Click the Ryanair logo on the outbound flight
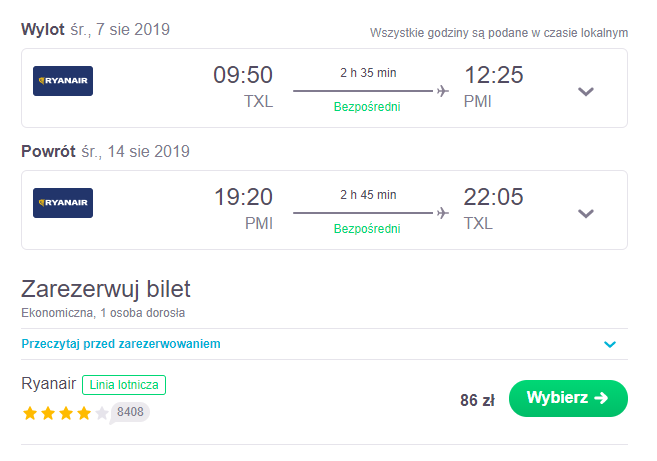This screenshot has width=657, height=461. [63, 81]
